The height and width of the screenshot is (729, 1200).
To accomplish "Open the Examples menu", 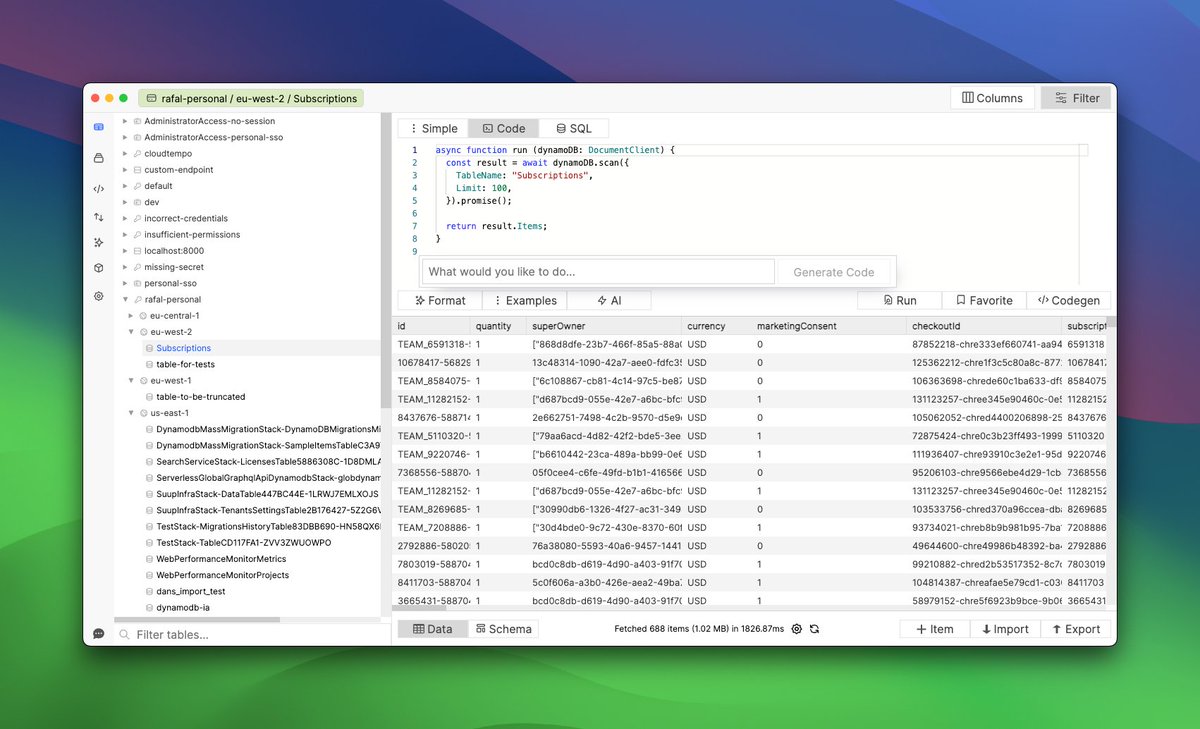I will pyautogui.click(x=524, y=300).
